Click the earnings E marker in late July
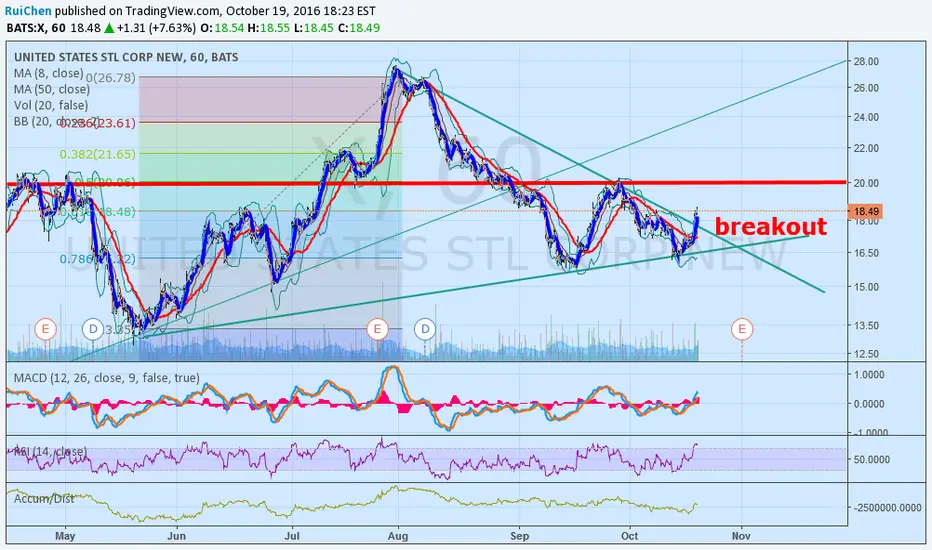Screen dimensions: 932x550 click(377, 329)
